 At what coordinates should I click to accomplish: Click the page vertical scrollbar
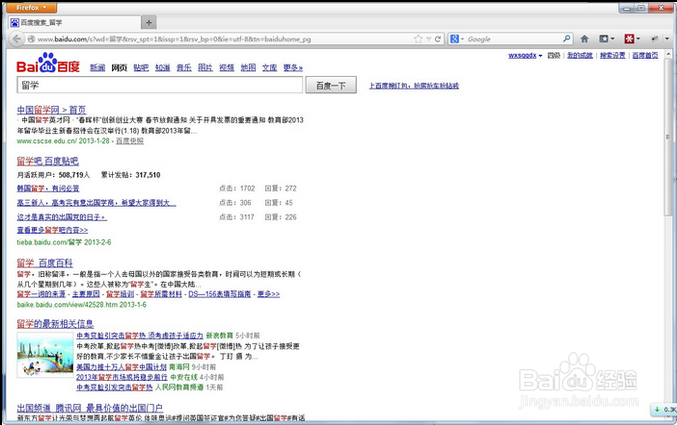668,137
